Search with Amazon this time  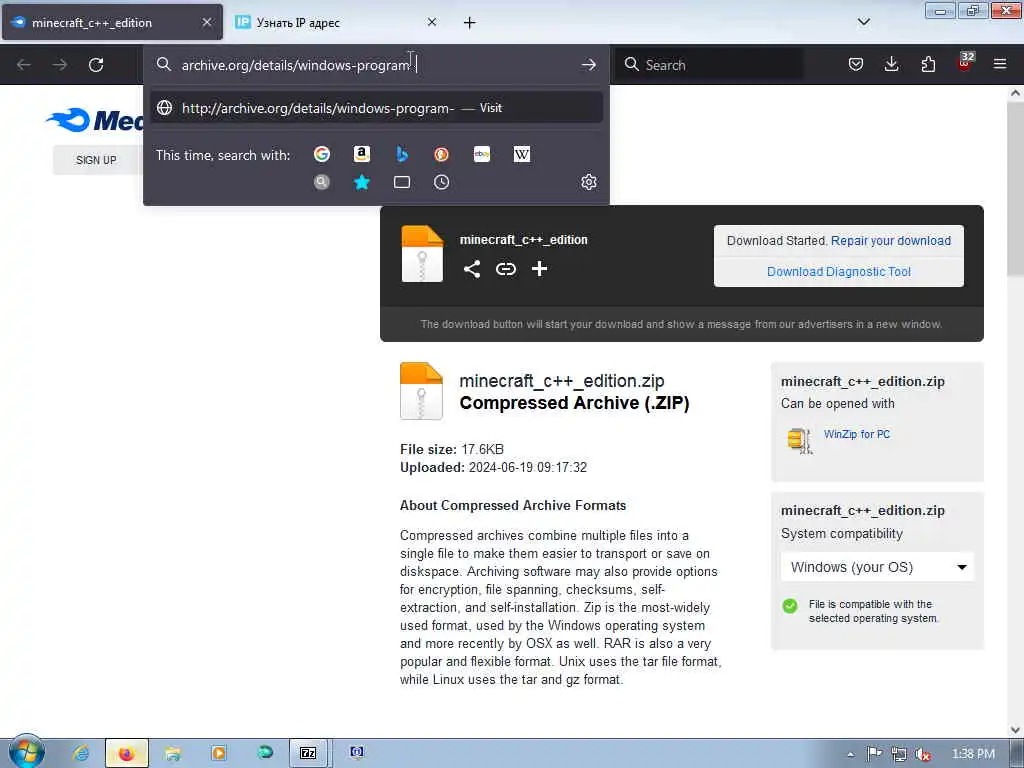coord(362,154)
